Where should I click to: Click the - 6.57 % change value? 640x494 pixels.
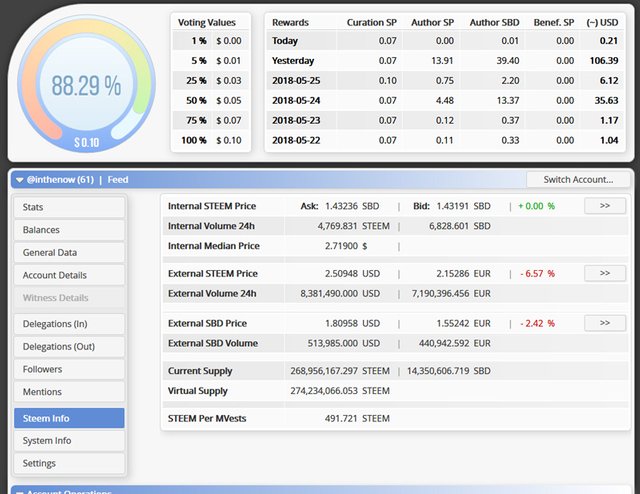coord(537,274)
